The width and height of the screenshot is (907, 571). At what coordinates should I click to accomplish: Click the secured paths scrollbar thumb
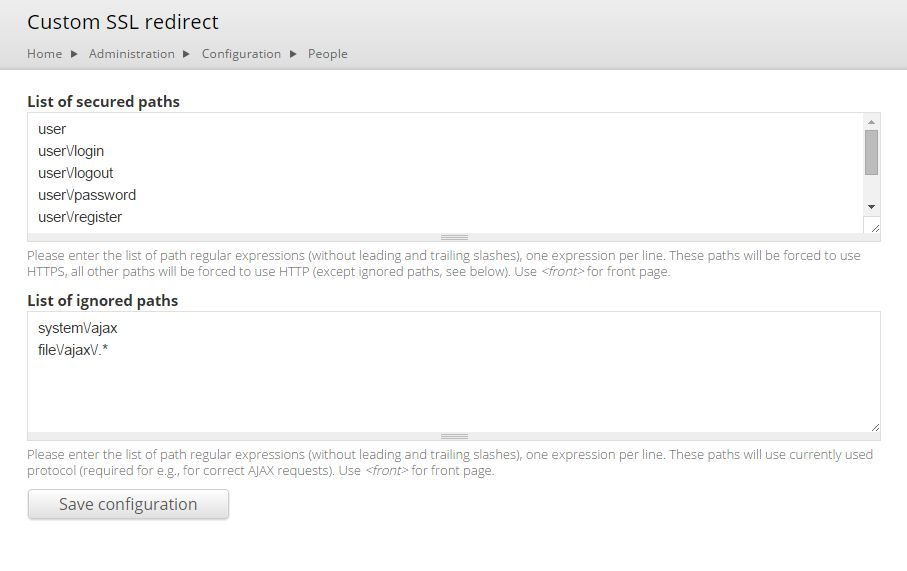(x=871, y=152)
